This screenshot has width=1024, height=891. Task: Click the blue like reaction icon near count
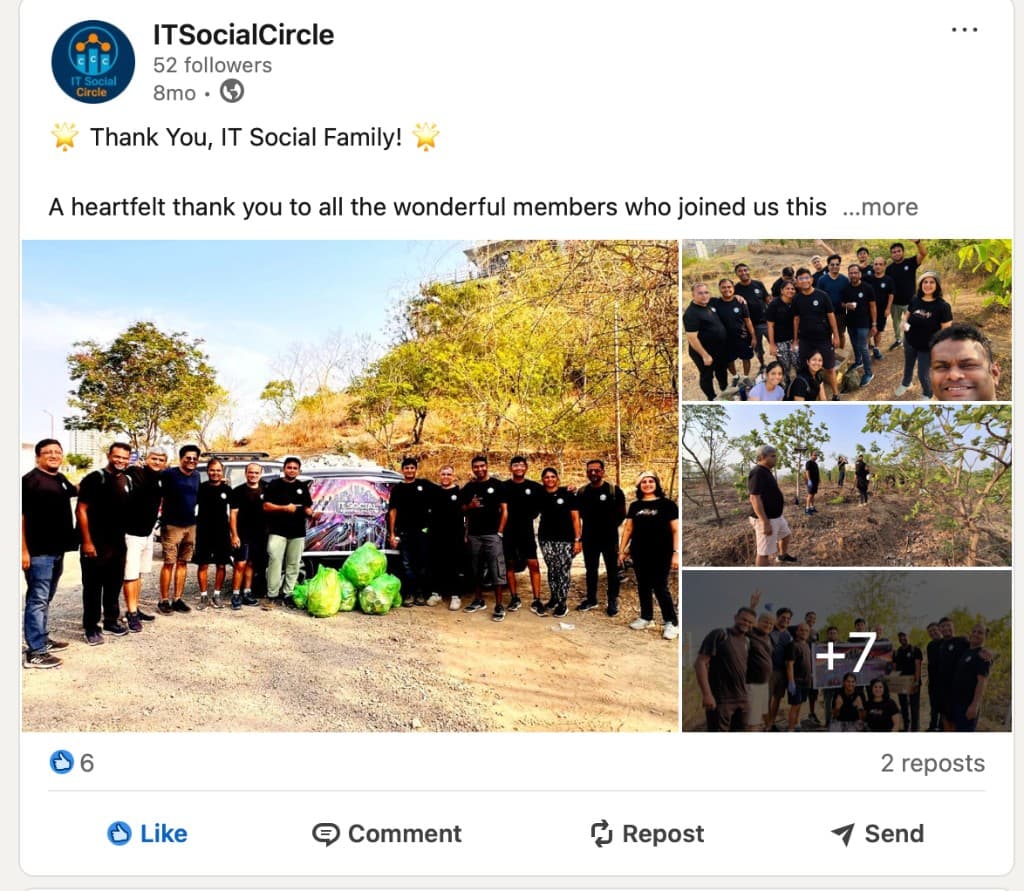coord(61,762)
